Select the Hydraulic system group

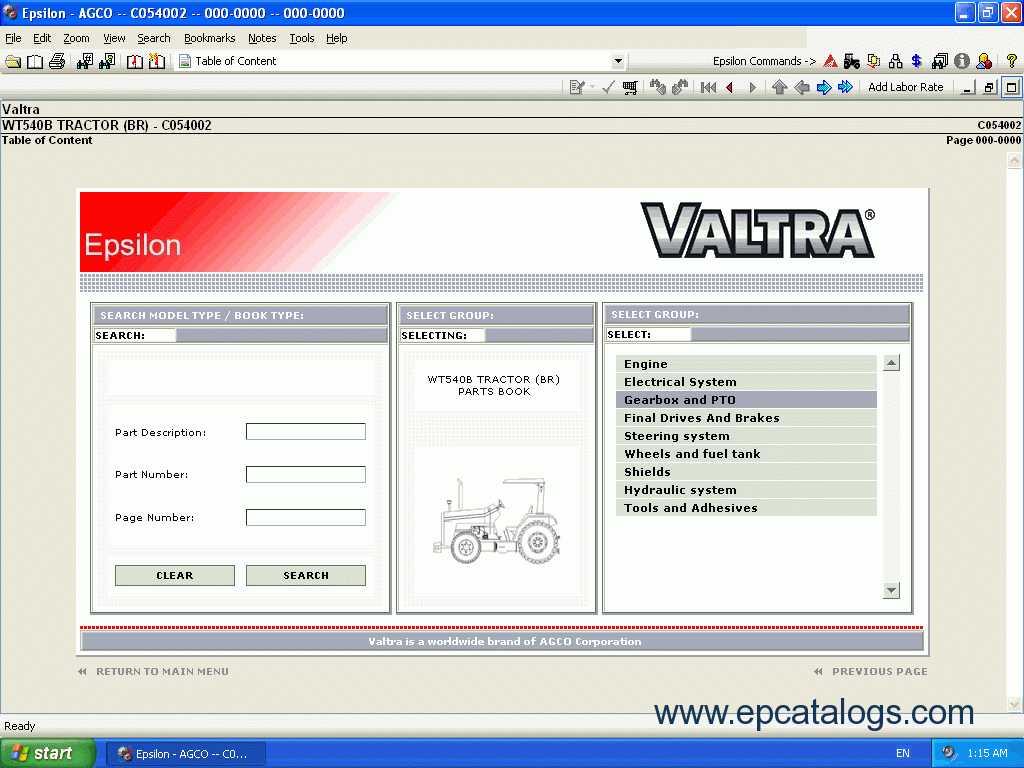(x=746, y=490)
